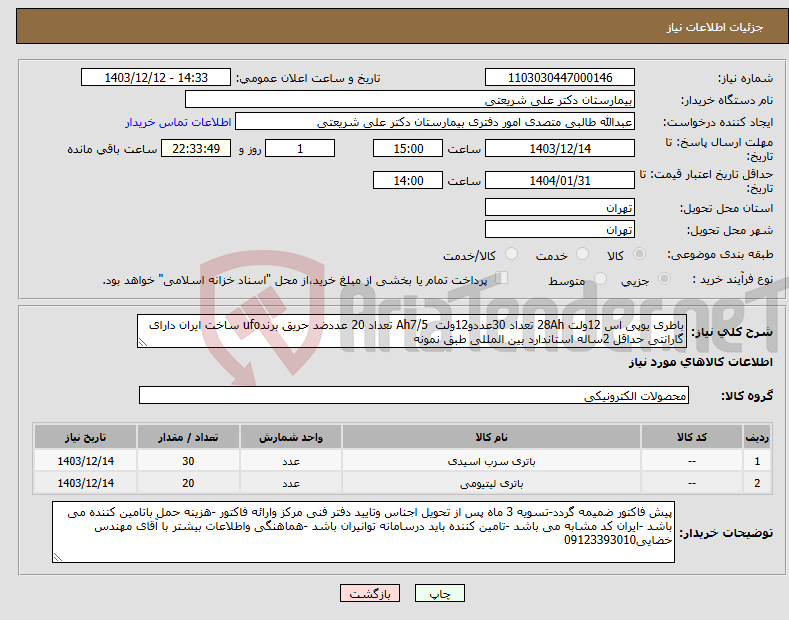Click the resize handle of buyer notes box
The height and width of the screenshot is (620, 789).
coord(57,557)
